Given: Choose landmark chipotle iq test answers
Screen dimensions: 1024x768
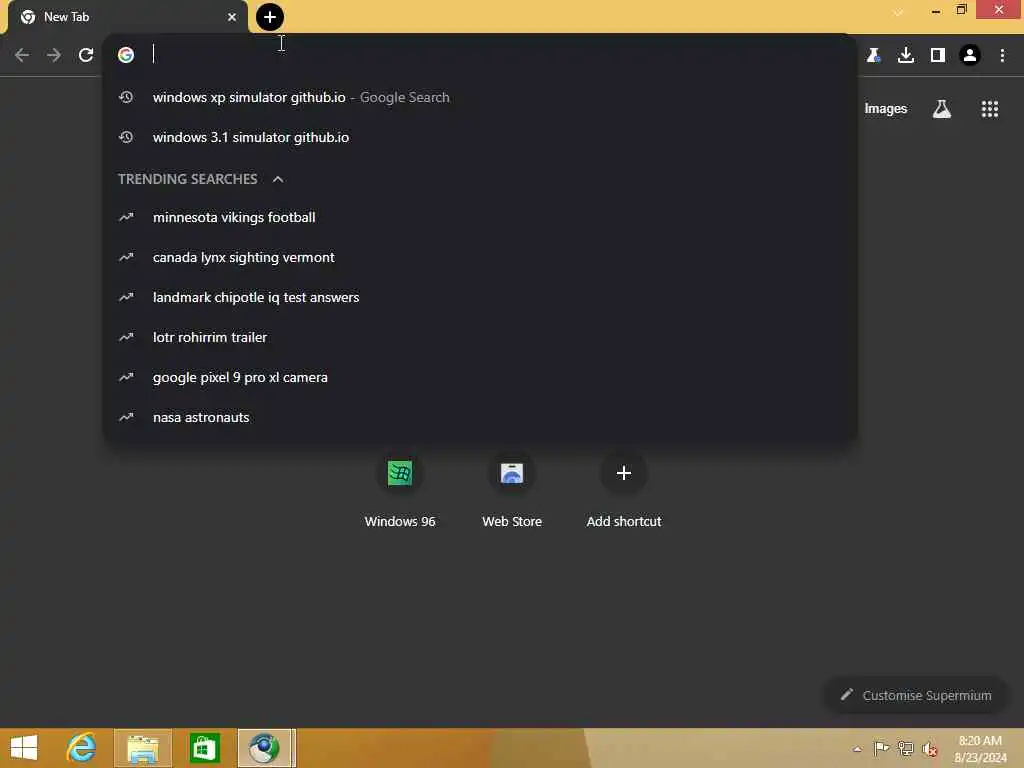Looking at the screenshot, I should (480, 297).
